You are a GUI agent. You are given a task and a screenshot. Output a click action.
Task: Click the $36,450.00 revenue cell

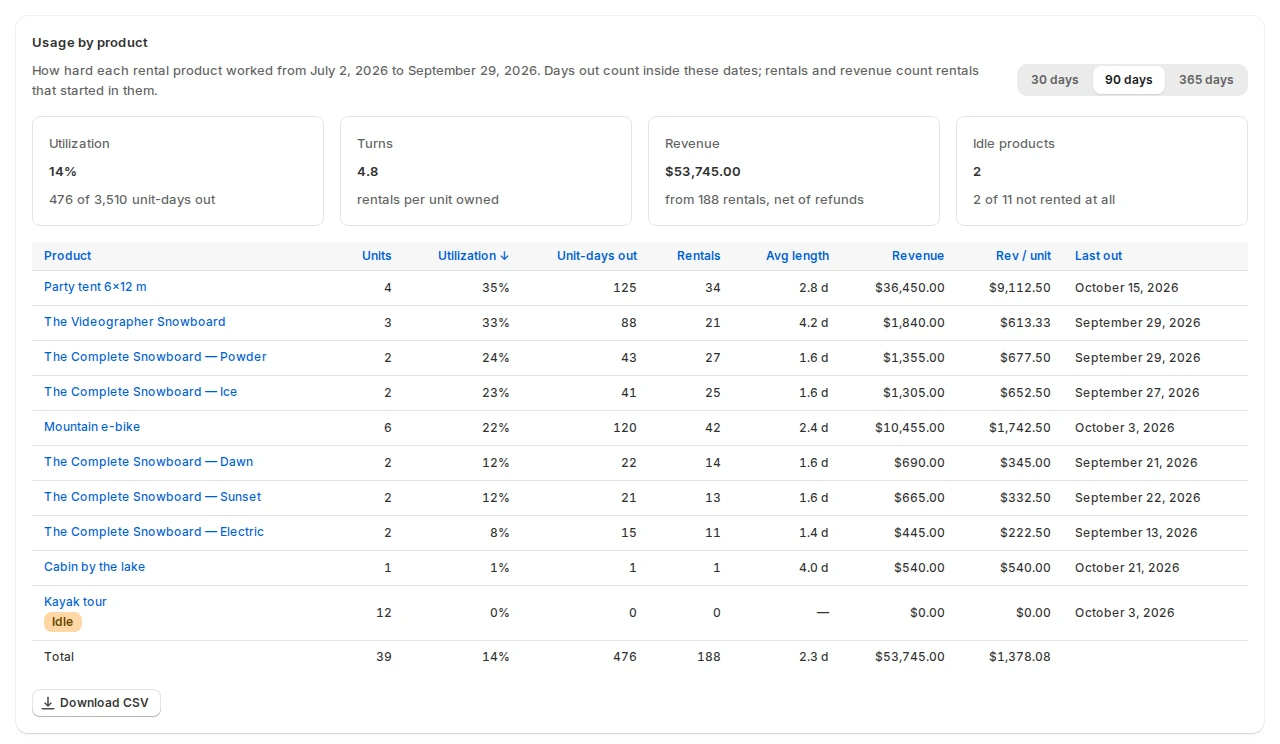[910, 288]
